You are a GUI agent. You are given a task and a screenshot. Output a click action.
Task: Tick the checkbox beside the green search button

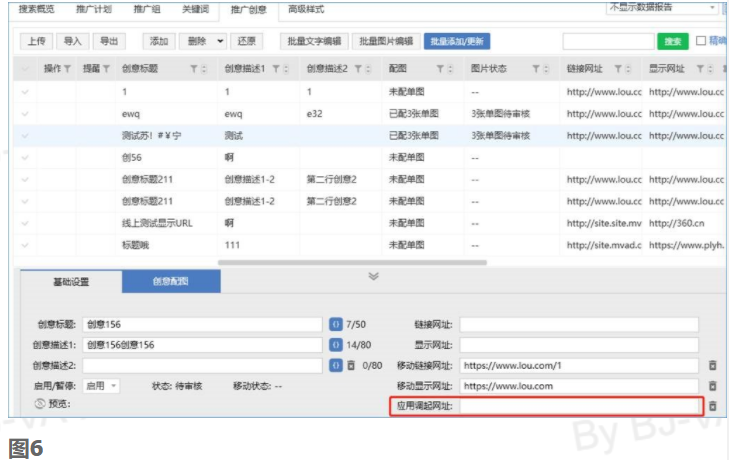pyautogui.click(x=700, y=41)
